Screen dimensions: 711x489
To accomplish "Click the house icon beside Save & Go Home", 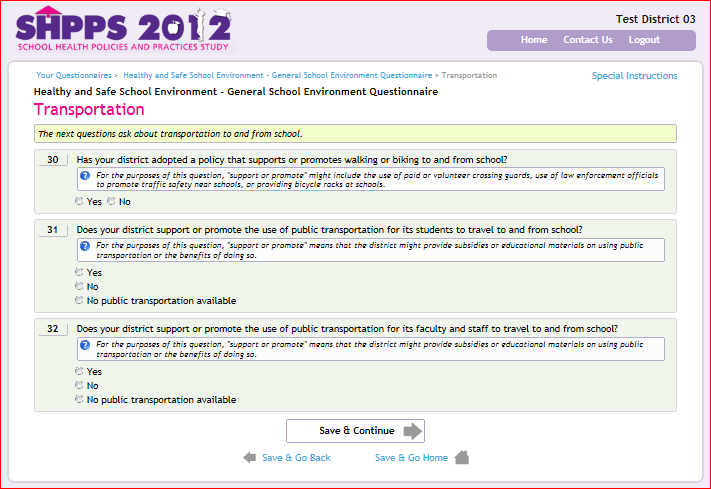I will 462,457.
